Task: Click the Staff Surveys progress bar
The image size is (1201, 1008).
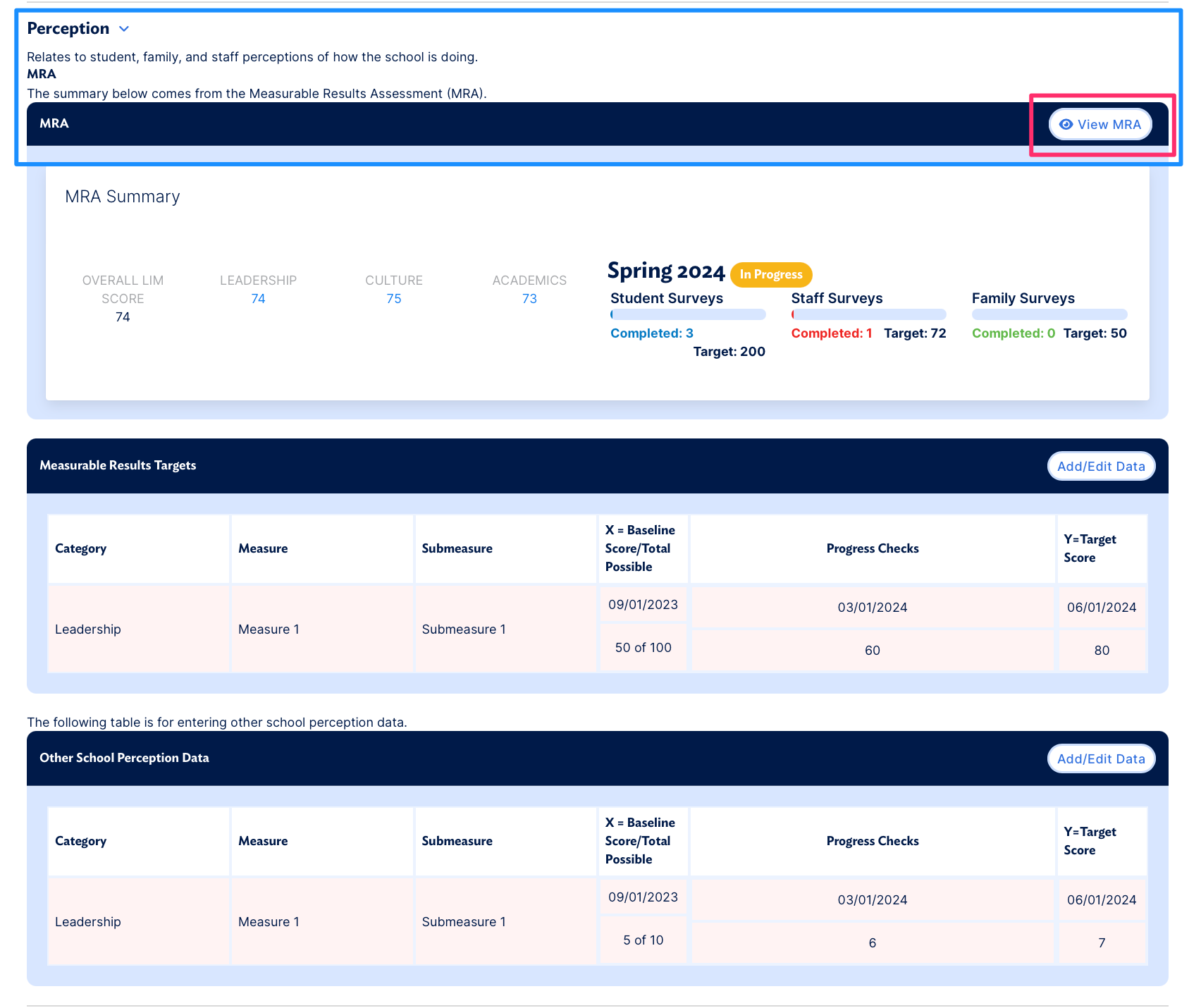Action: [x=868, y=314]
